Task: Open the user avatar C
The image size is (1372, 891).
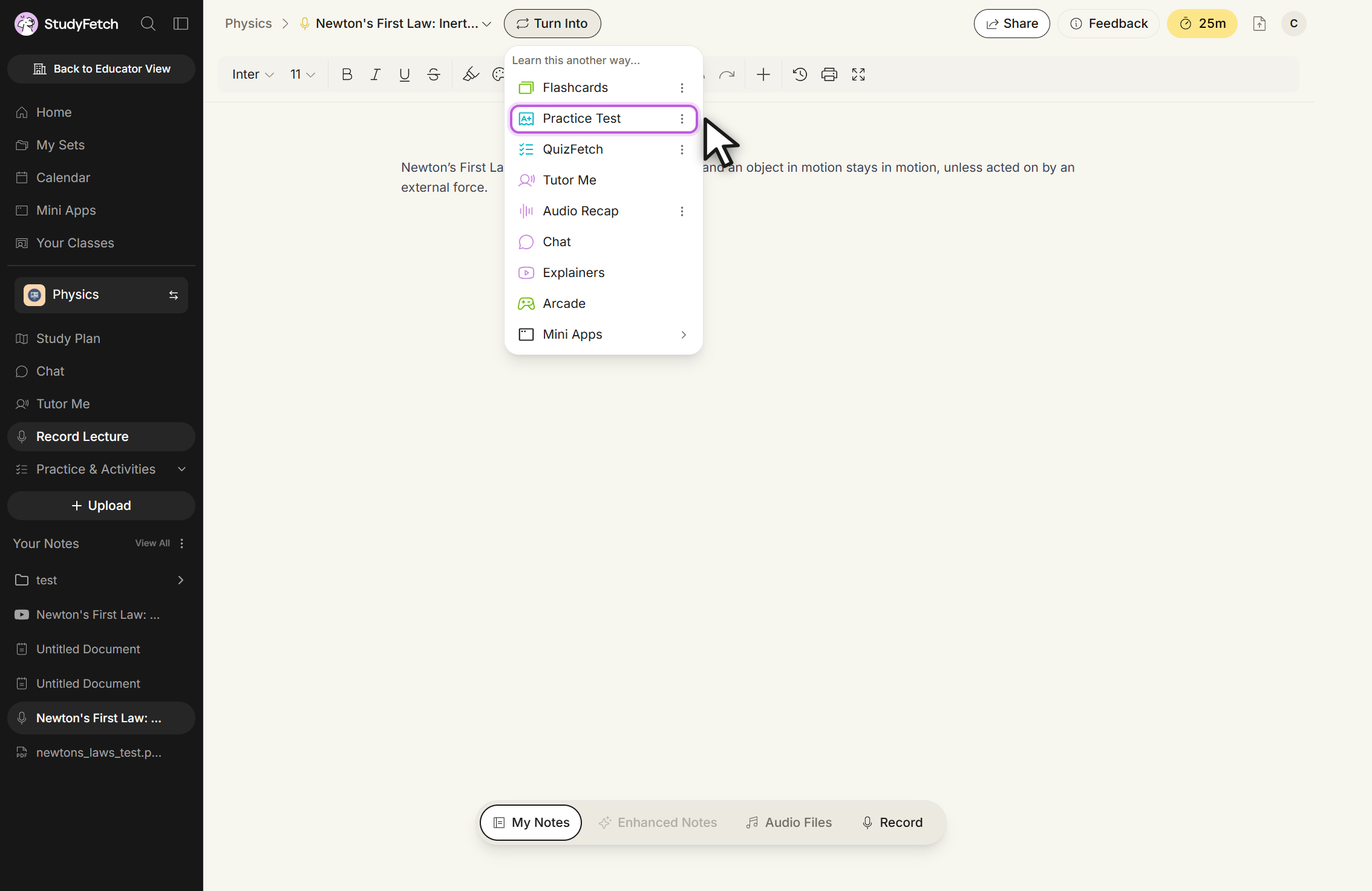Action: (1294, 24)
